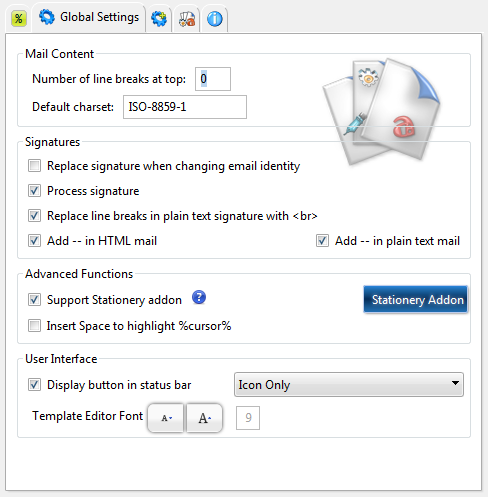Click the number of line breaks field

pyautogui.click(x=213, y=79)
